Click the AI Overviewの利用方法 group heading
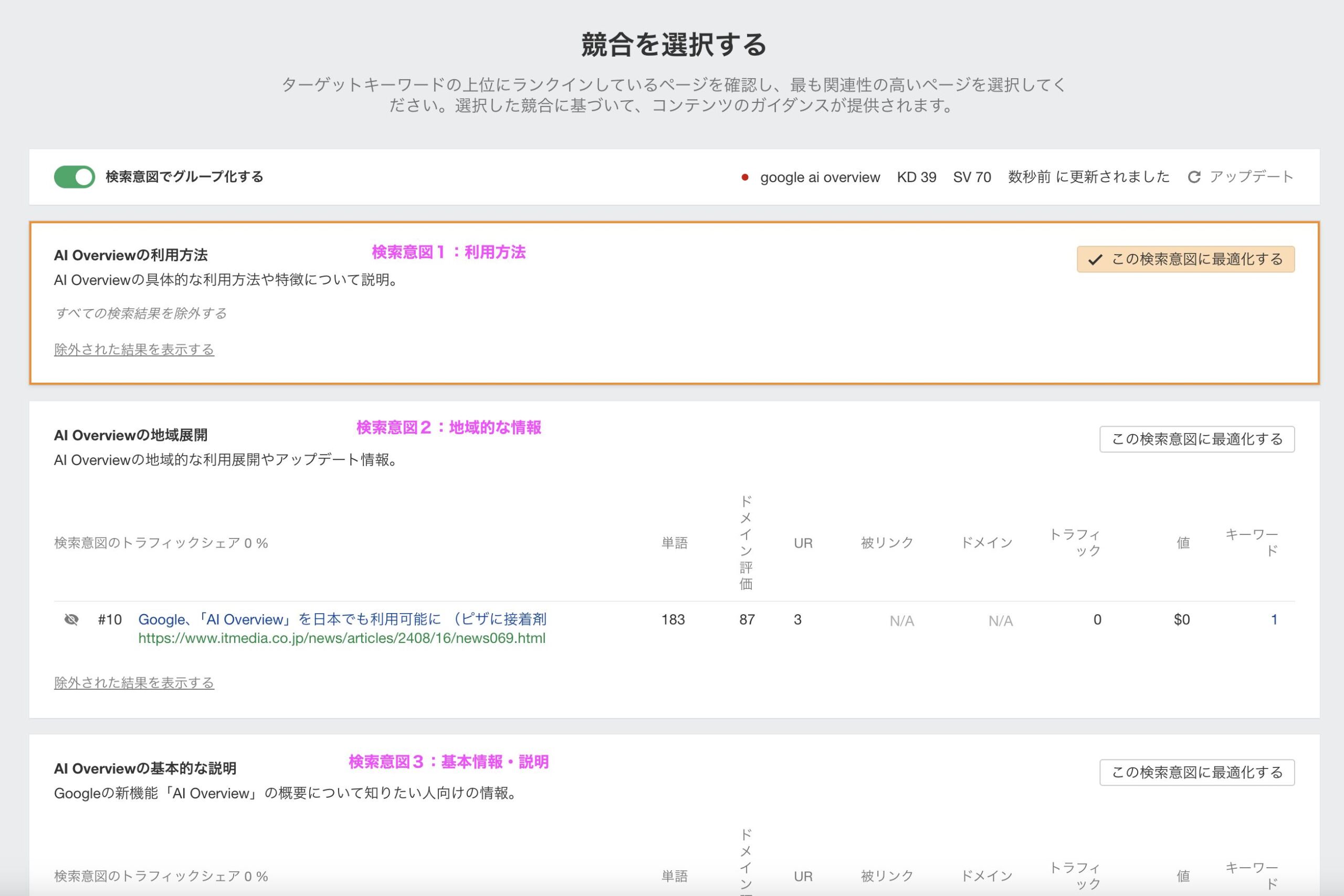Image resolution: width=1344 pixels, height=896 pixels. (x=131, y=256)
